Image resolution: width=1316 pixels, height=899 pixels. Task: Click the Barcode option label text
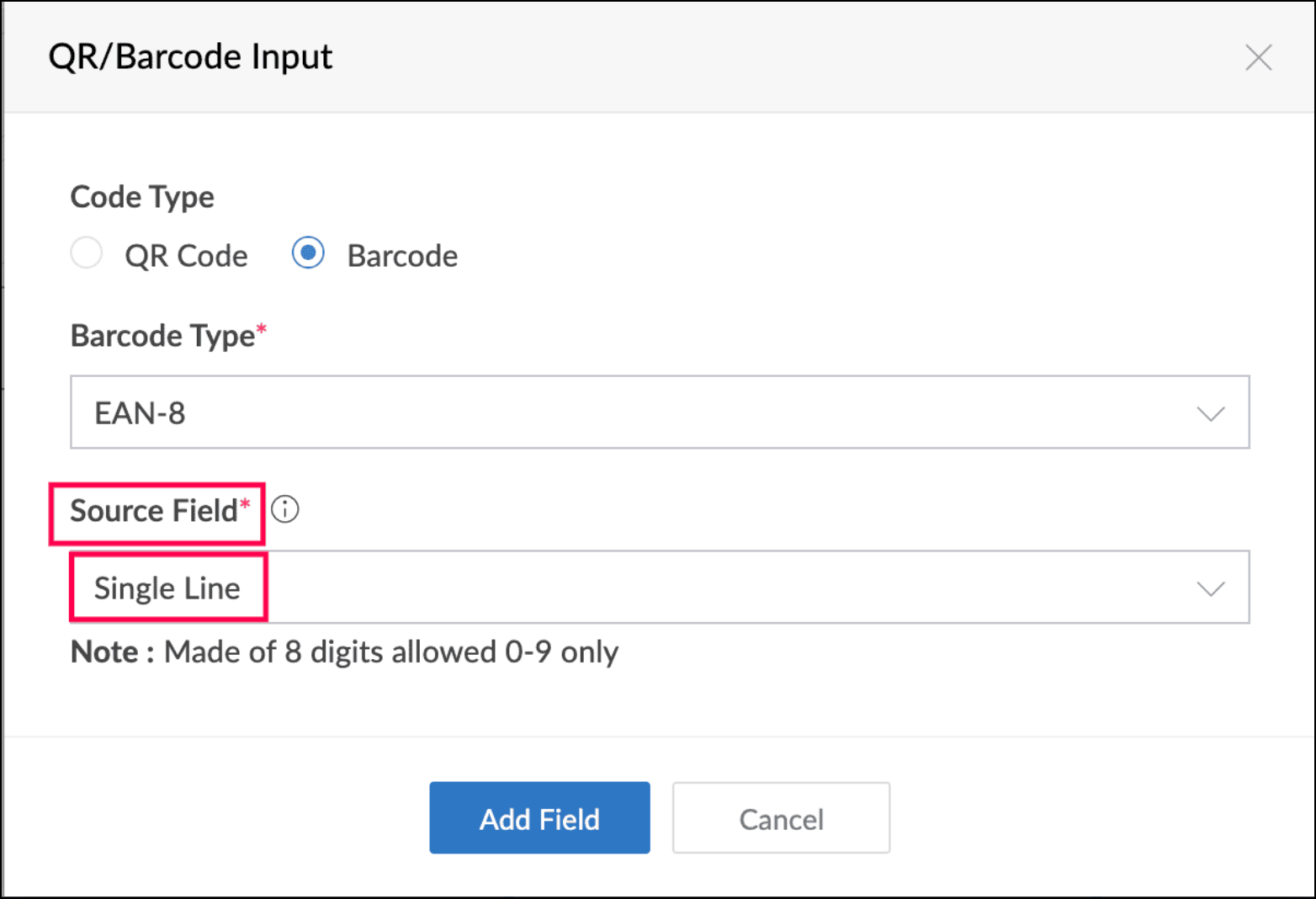[402, 256]
